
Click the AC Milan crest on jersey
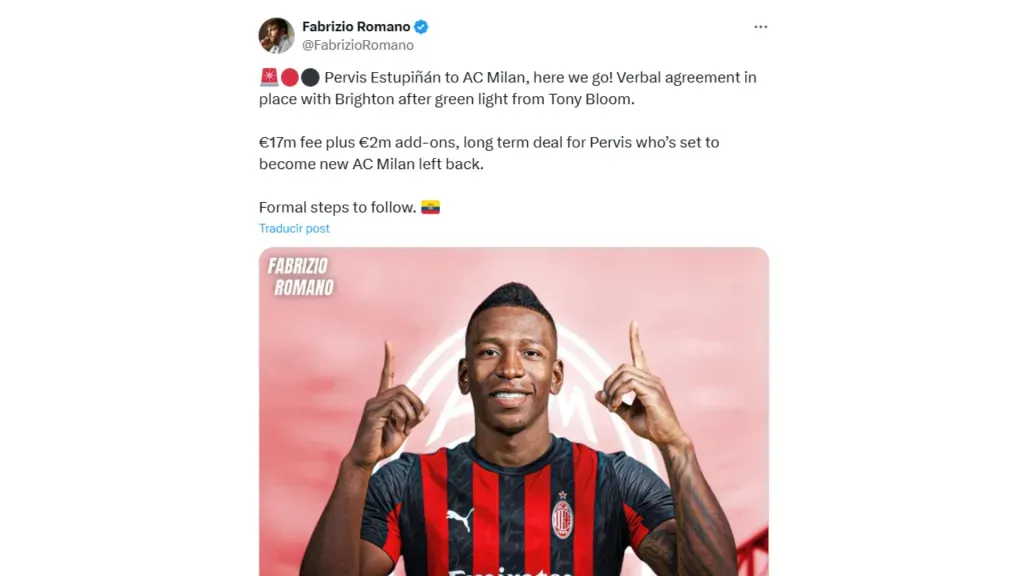pos(562,517)
